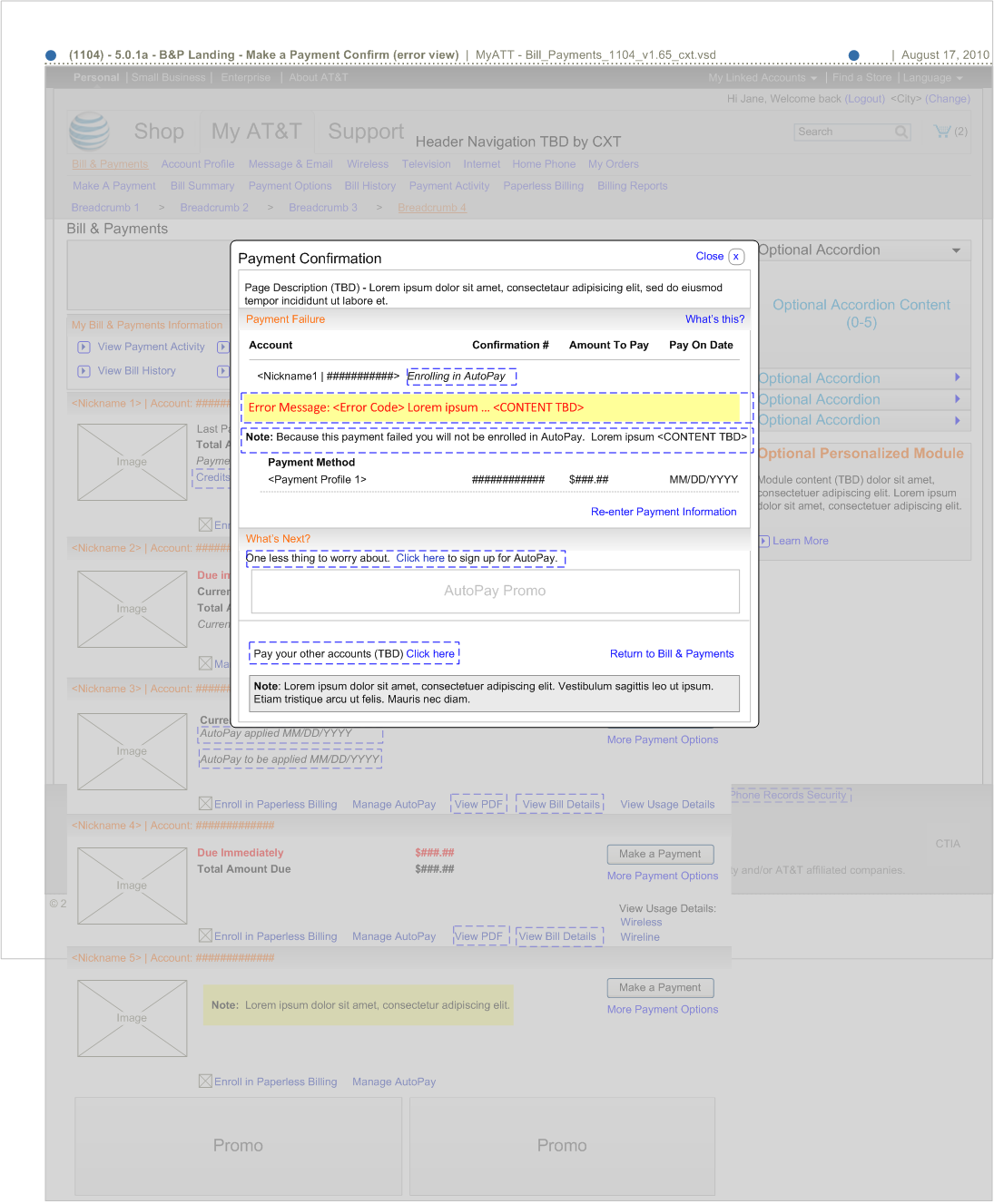This screenshot has width=994, height=1204.
Task: Expand the first Optional Accordion dropdown arrow
Action: pos(956,250)
